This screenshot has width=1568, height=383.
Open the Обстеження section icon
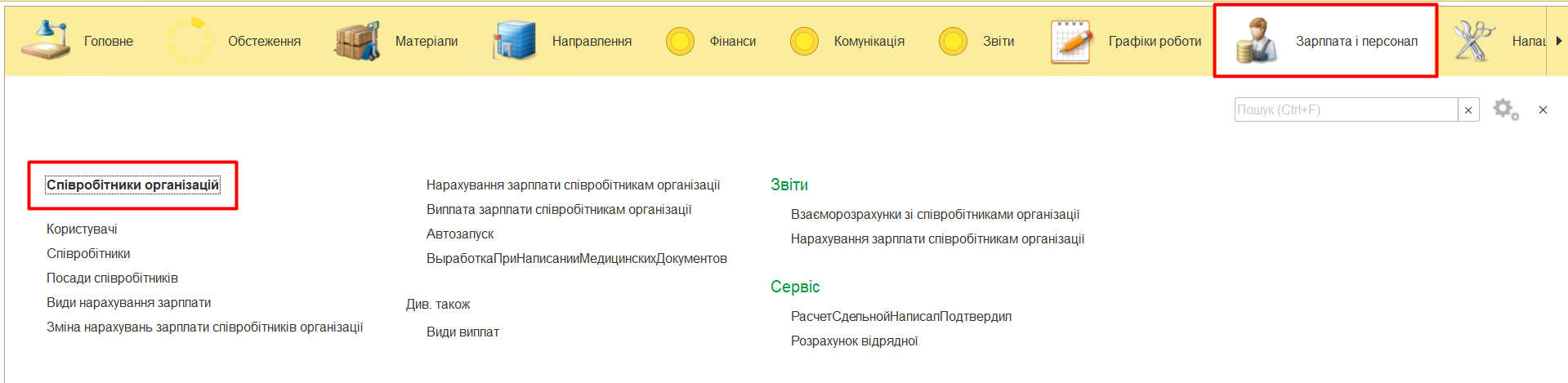pyautogui.click(x=190, y=41)
